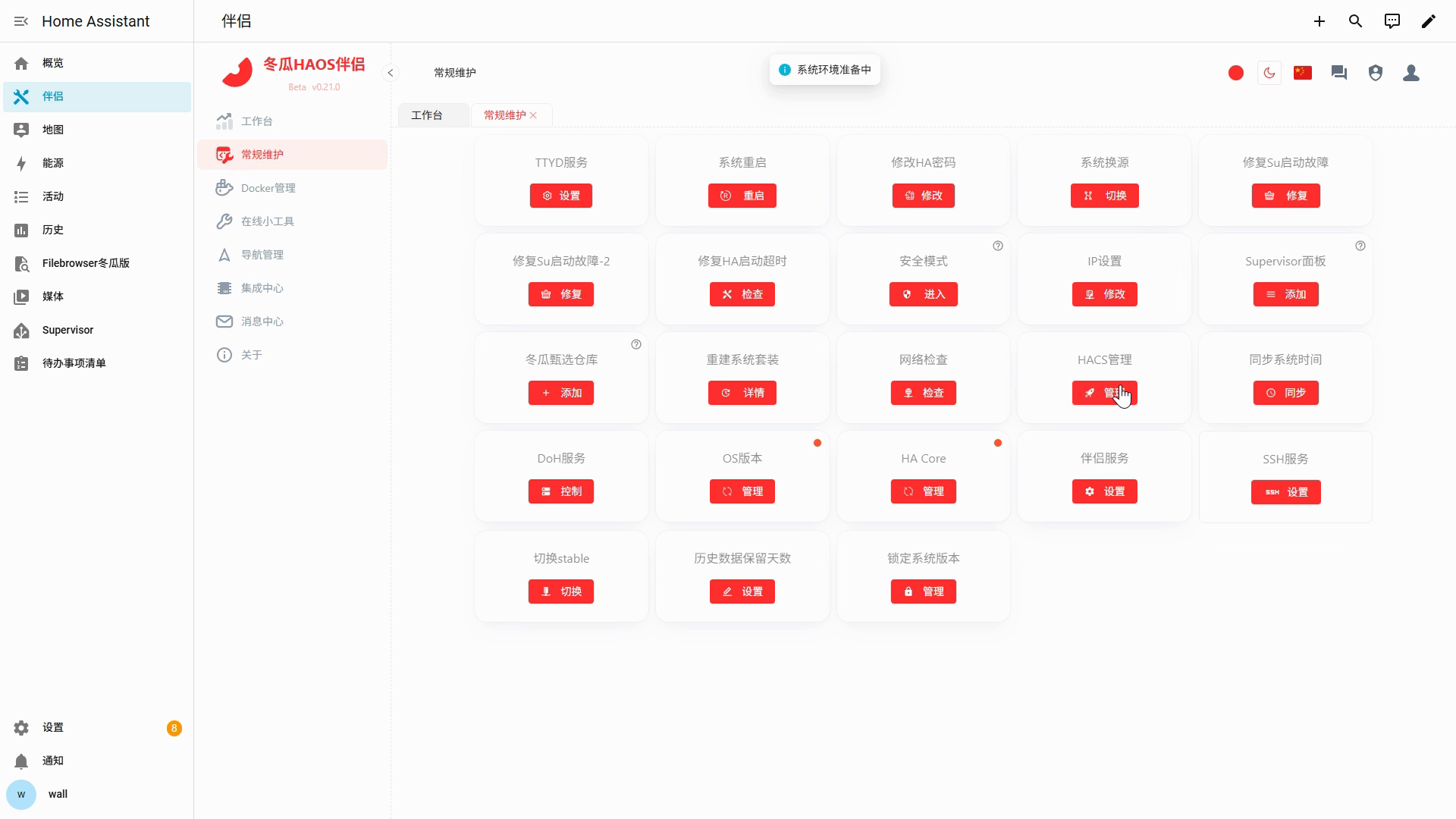Click the plus add icon in header
Viewport: 1456px width, 819px height.
tap(1319, 21)
